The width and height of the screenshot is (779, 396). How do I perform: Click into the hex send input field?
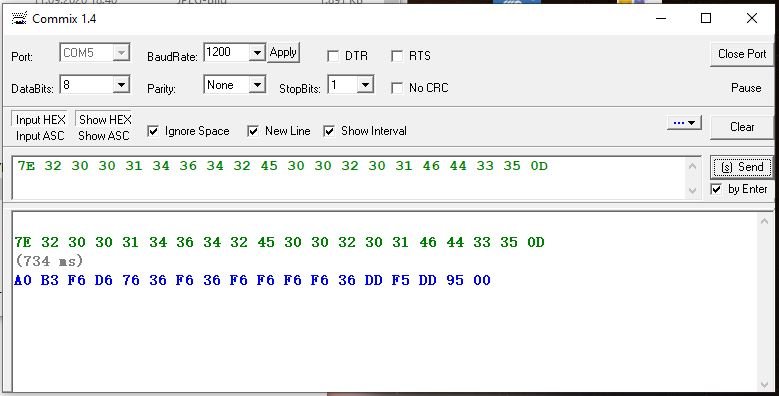(x=349, y=178)
